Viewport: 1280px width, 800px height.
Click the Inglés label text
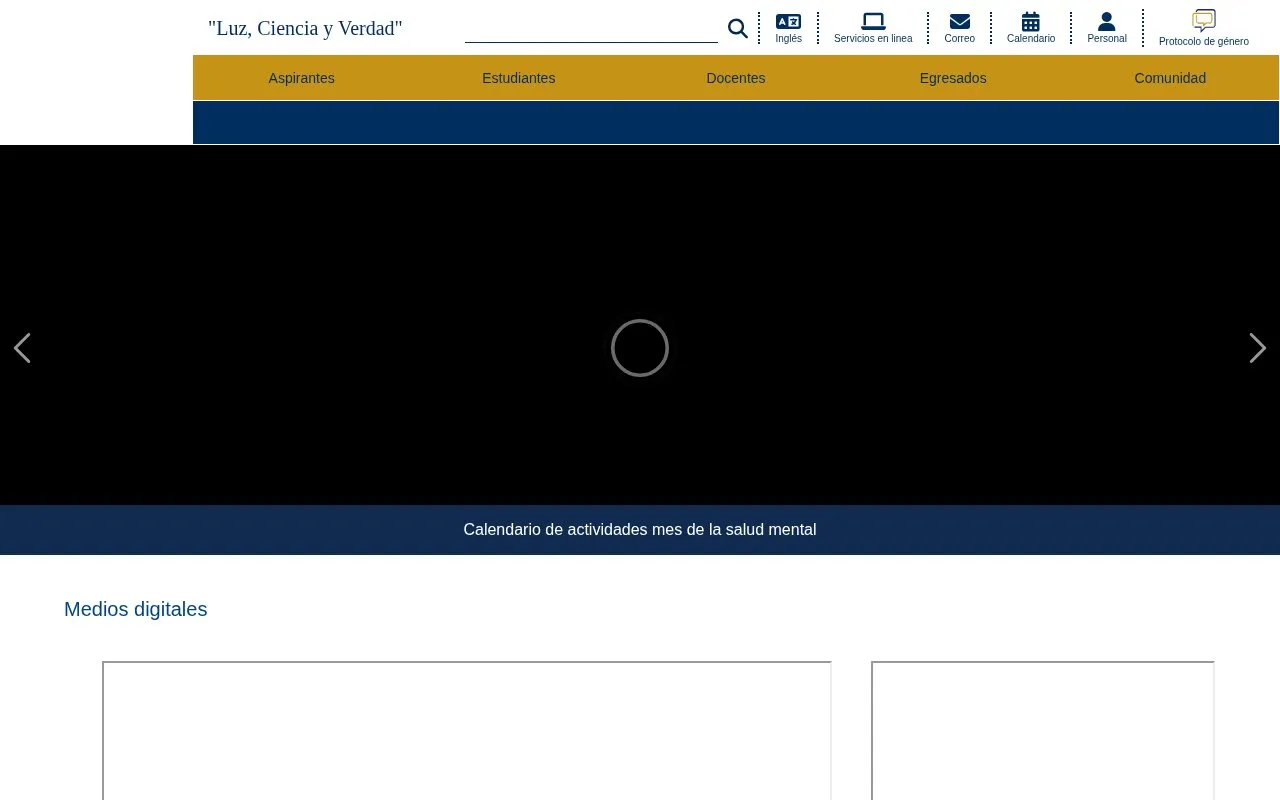[x=788, y=39]
